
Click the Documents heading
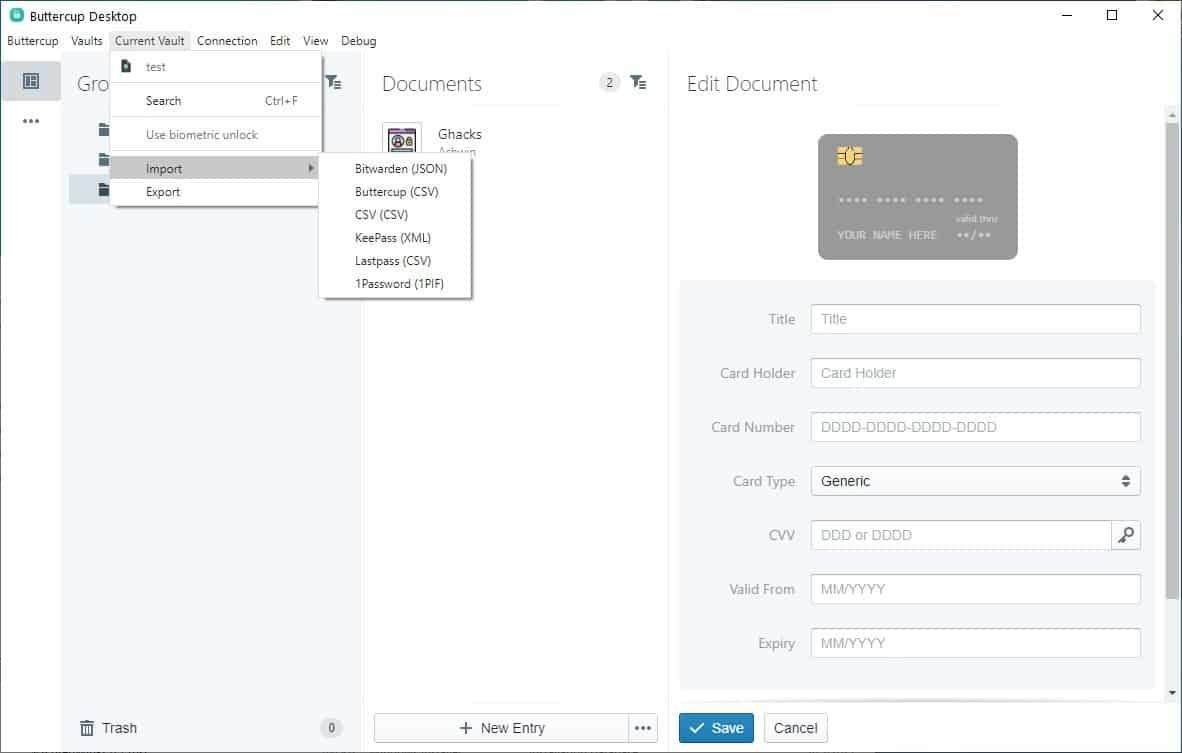click(x=432, y=84)
